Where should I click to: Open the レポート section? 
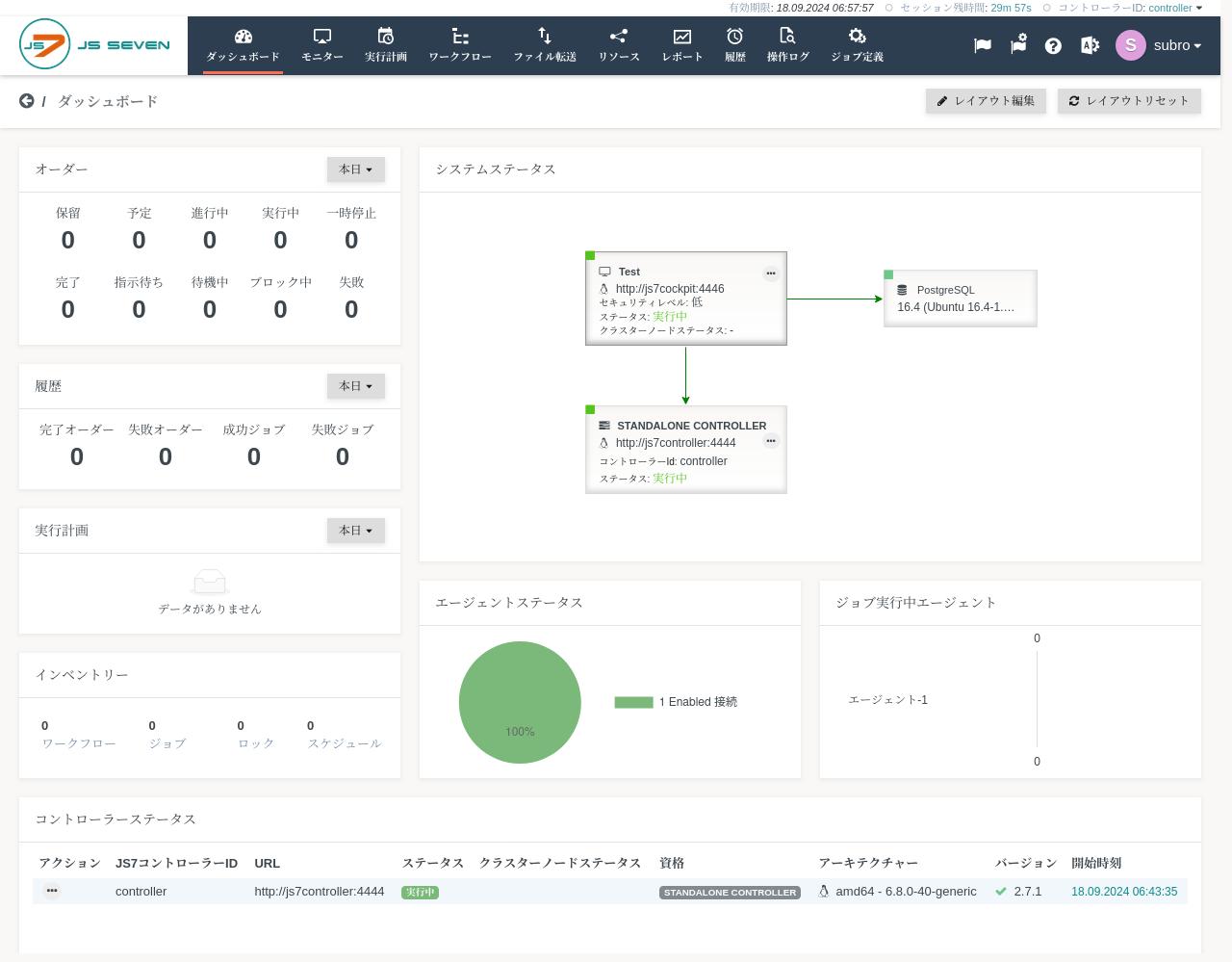[x=682, y=45]
